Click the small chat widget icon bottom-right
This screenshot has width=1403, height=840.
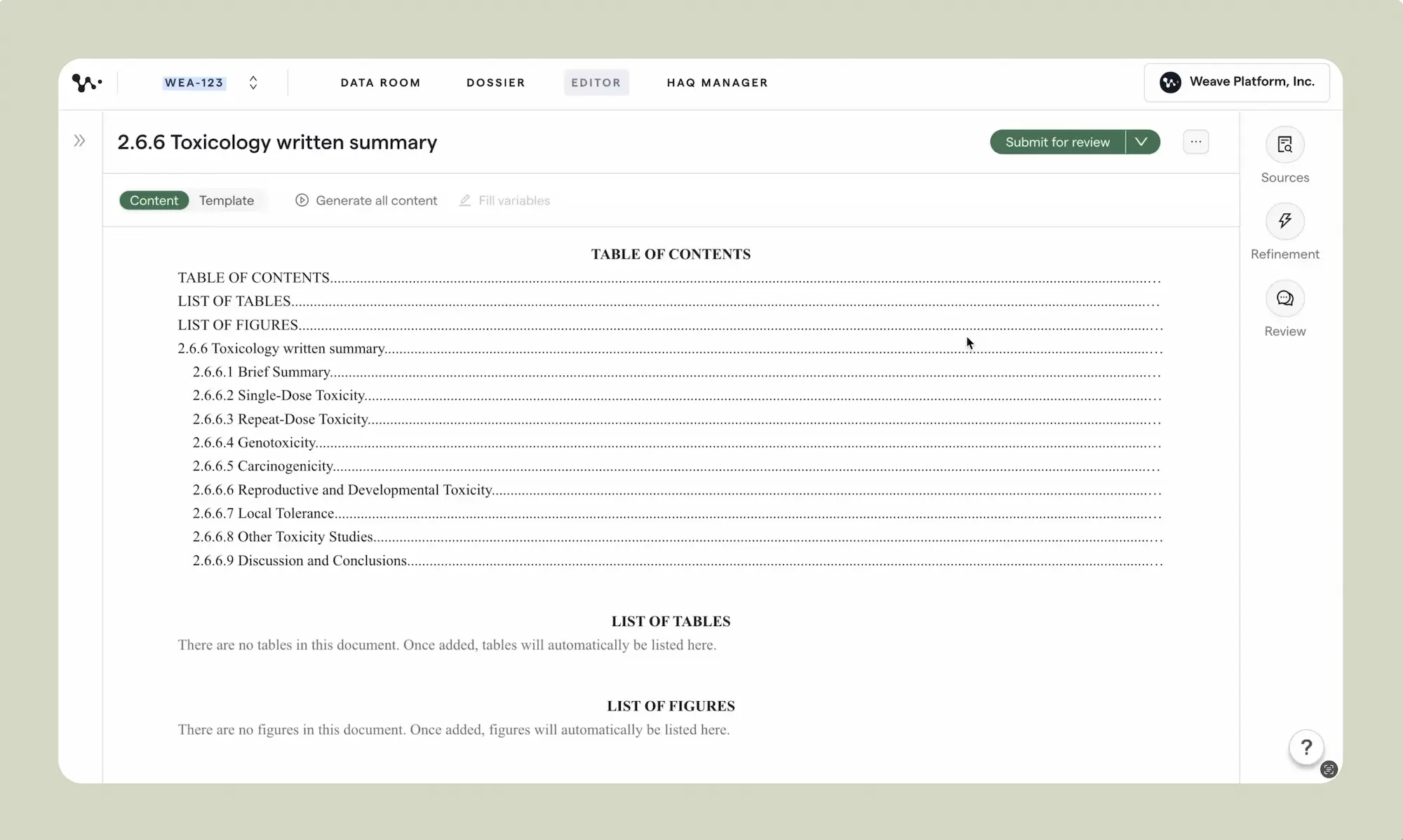(x=1329, y=769)
